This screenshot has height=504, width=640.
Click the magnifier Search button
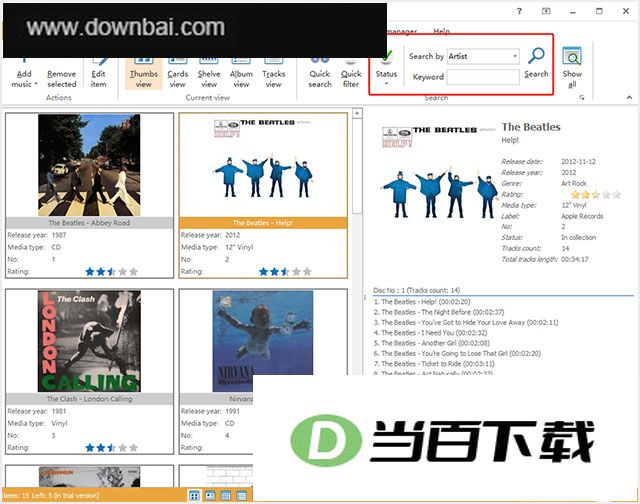[x=536, y=63]
